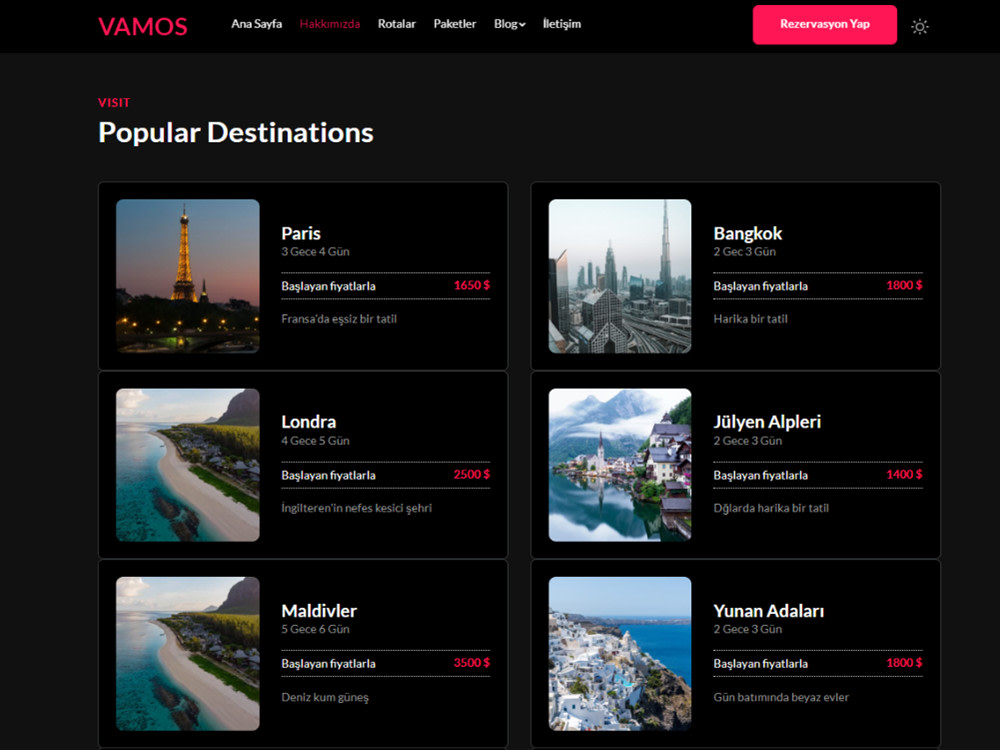Click the red VISIT label
Viewport: 1000px width, 750px height.
click(114, 103)
